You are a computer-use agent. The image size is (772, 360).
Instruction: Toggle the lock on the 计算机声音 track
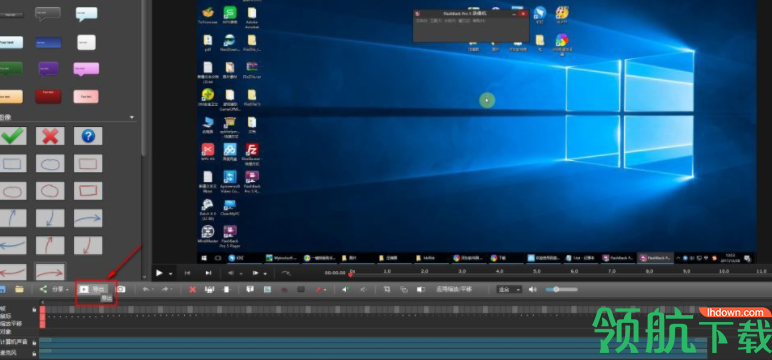point(34,342)
